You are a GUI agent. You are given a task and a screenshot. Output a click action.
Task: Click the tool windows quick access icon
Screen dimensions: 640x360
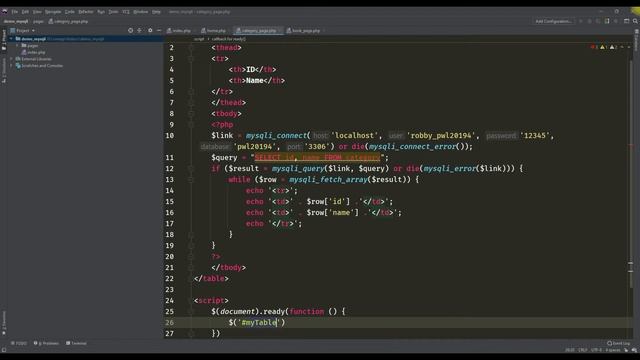click(x=4, y=350)
